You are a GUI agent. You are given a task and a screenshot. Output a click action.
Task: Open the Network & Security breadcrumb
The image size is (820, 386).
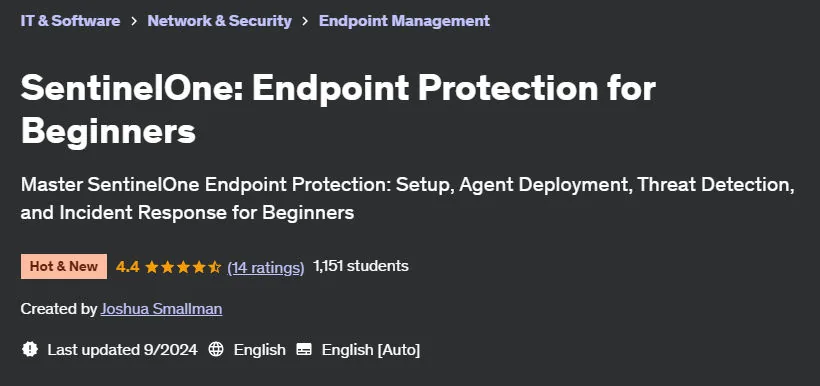click(x=220, y=21)
